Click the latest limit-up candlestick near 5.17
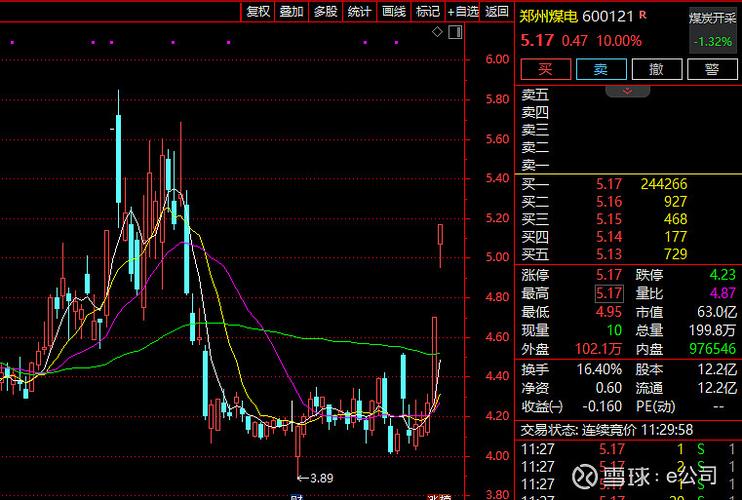This screenshot has width=742, height=500. 441,246
